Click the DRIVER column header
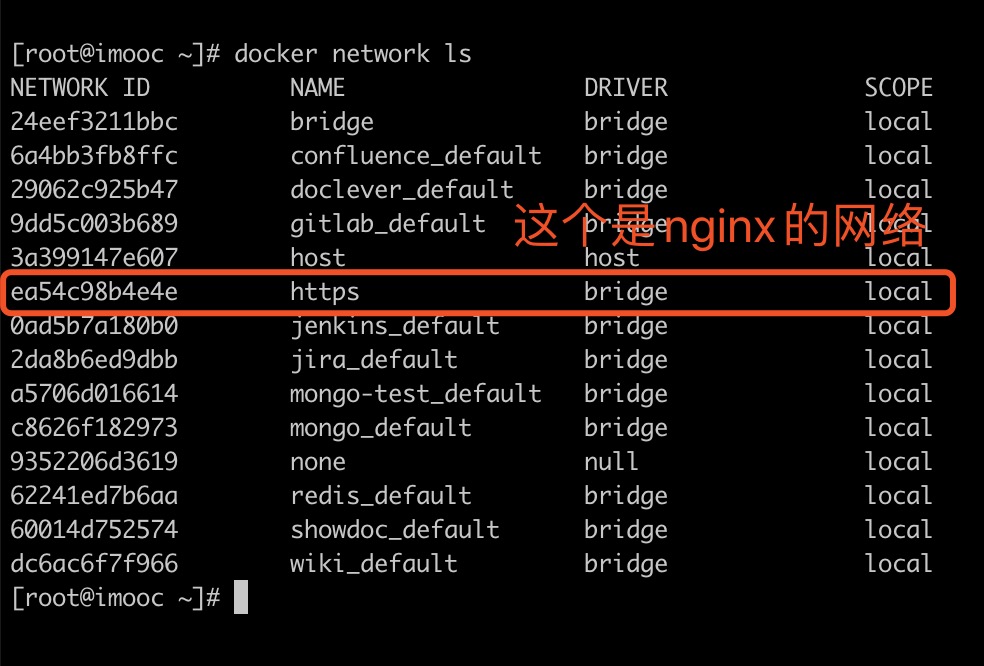 coord(625,88)
